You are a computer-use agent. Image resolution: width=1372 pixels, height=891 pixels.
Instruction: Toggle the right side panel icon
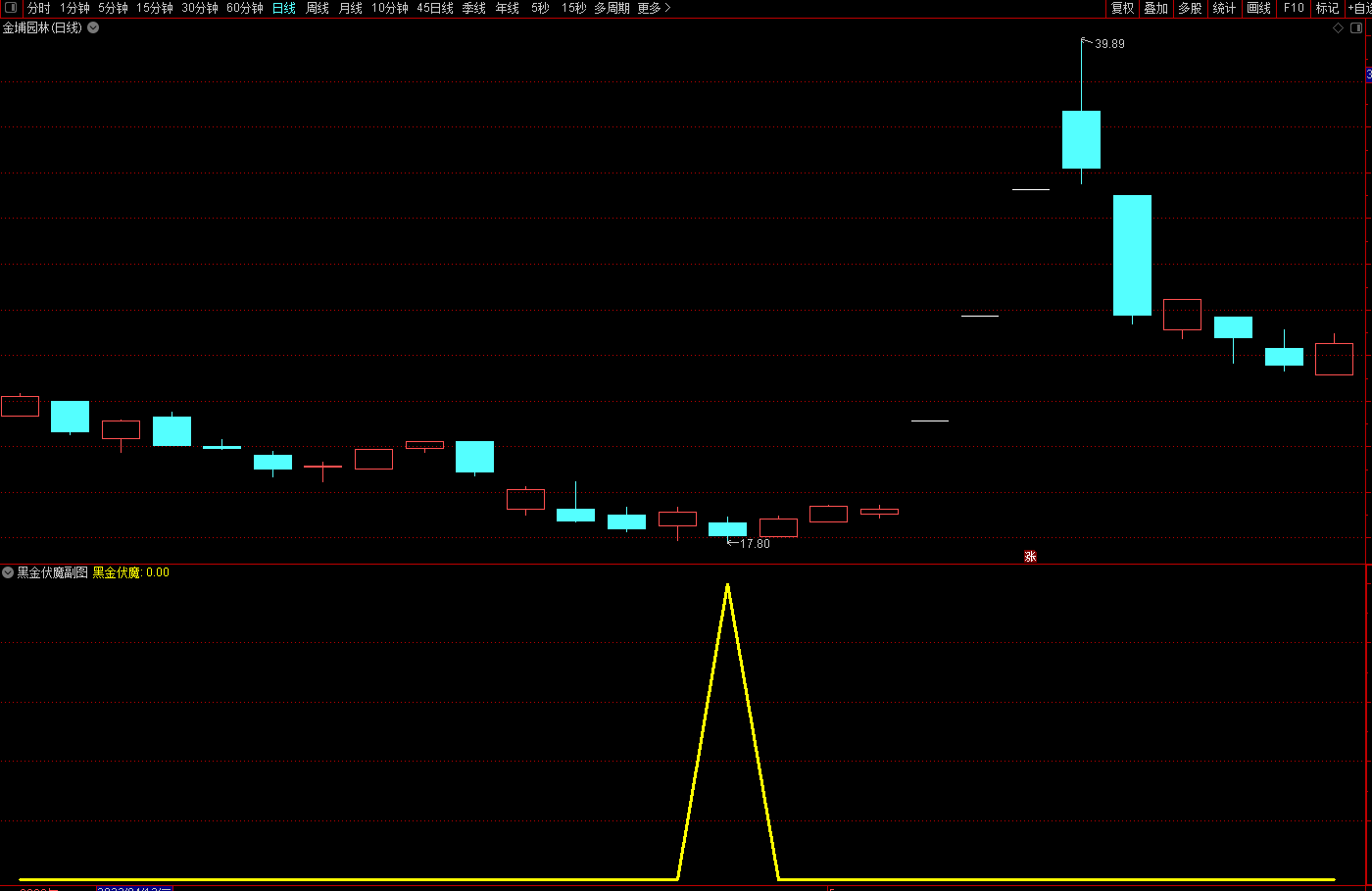(1357, 28)
